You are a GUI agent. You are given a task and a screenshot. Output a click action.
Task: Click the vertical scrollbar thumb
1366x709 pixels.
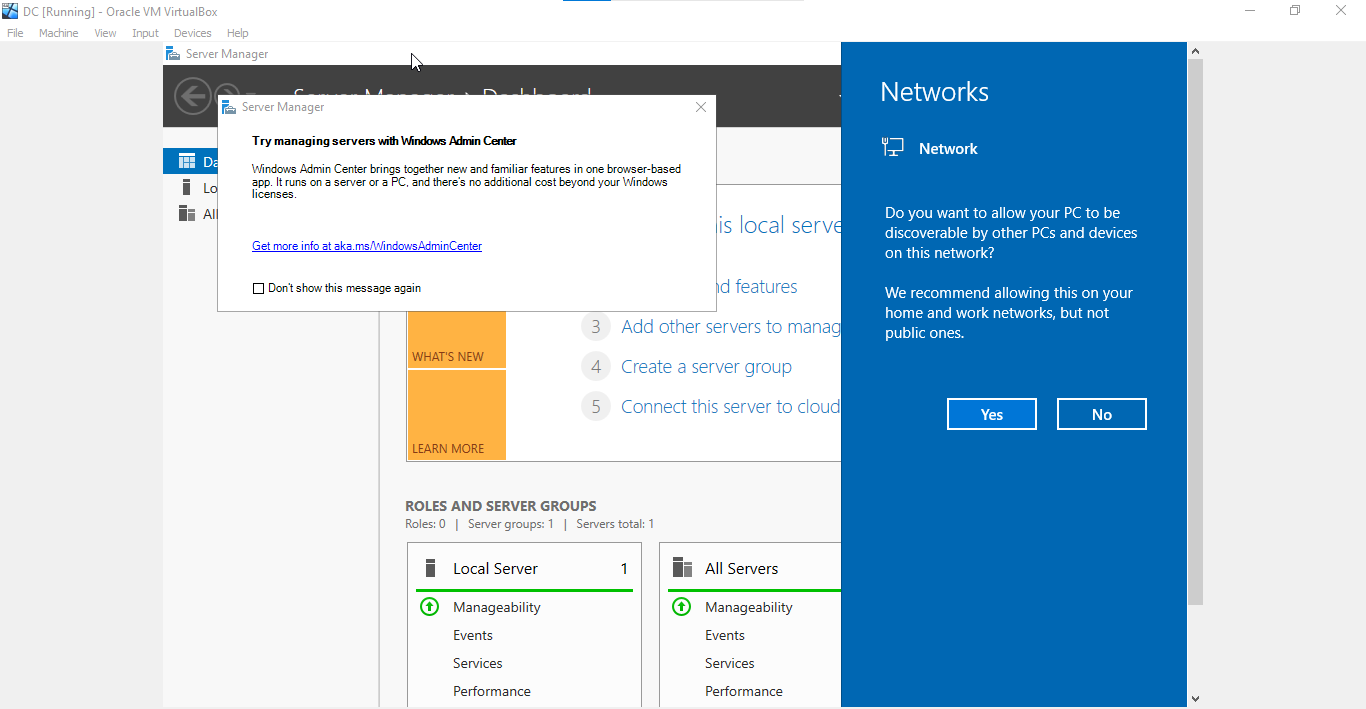click(x=1195, y=332)
